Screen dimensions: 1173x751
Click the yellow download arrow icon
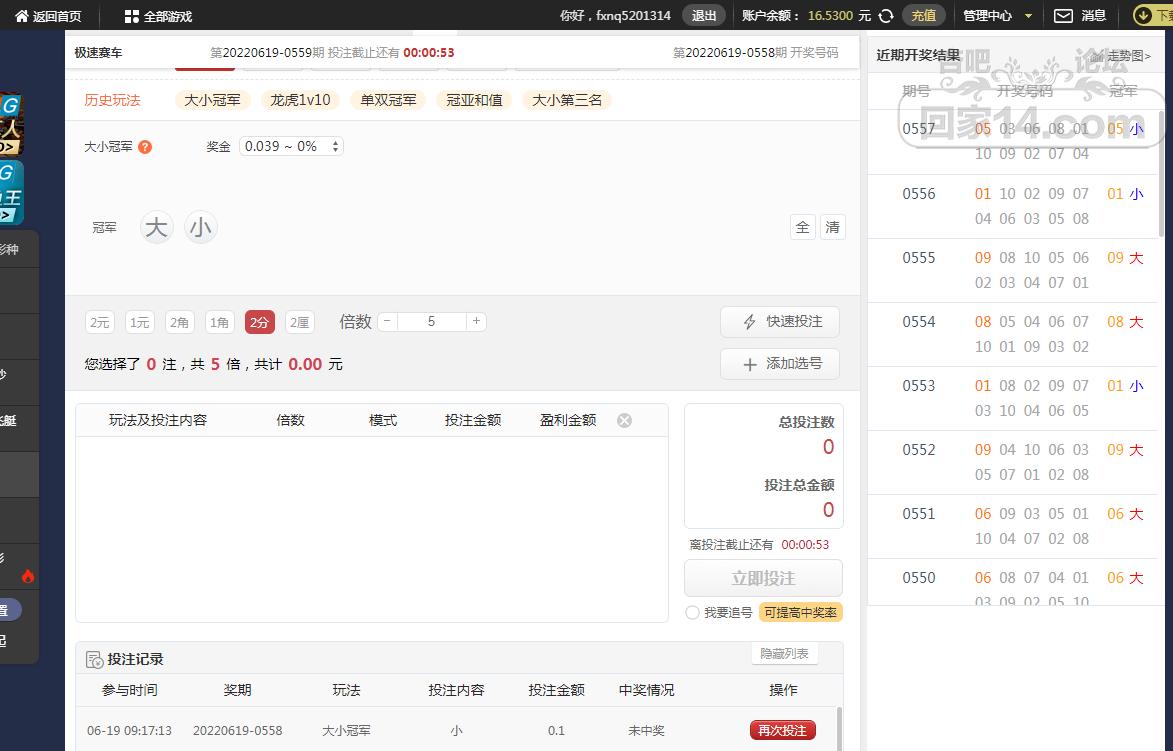(1143, 15)
